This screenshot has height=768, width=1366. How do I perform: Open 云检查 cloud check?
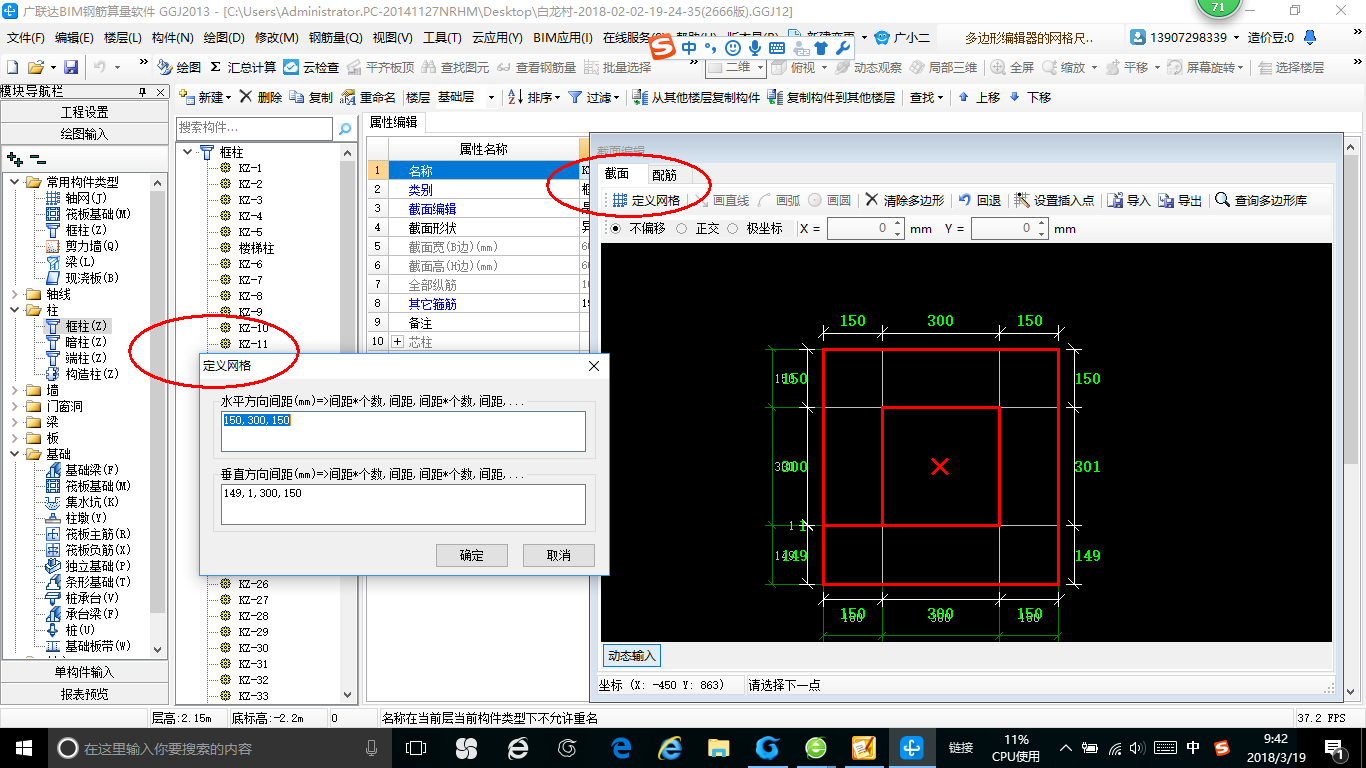point(311,67)
